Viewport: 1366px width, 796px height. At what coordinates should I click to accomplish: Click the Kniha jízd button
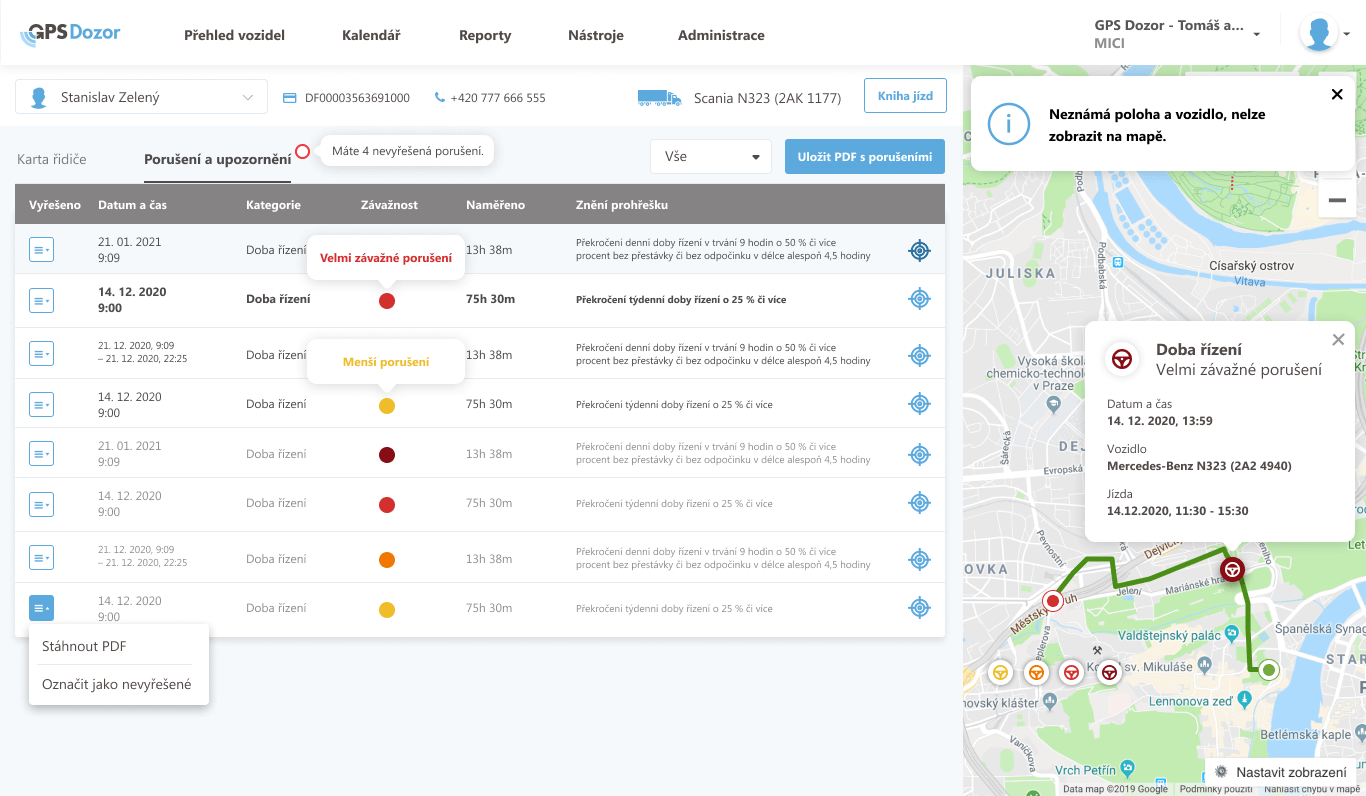click(x=905, y=97)
